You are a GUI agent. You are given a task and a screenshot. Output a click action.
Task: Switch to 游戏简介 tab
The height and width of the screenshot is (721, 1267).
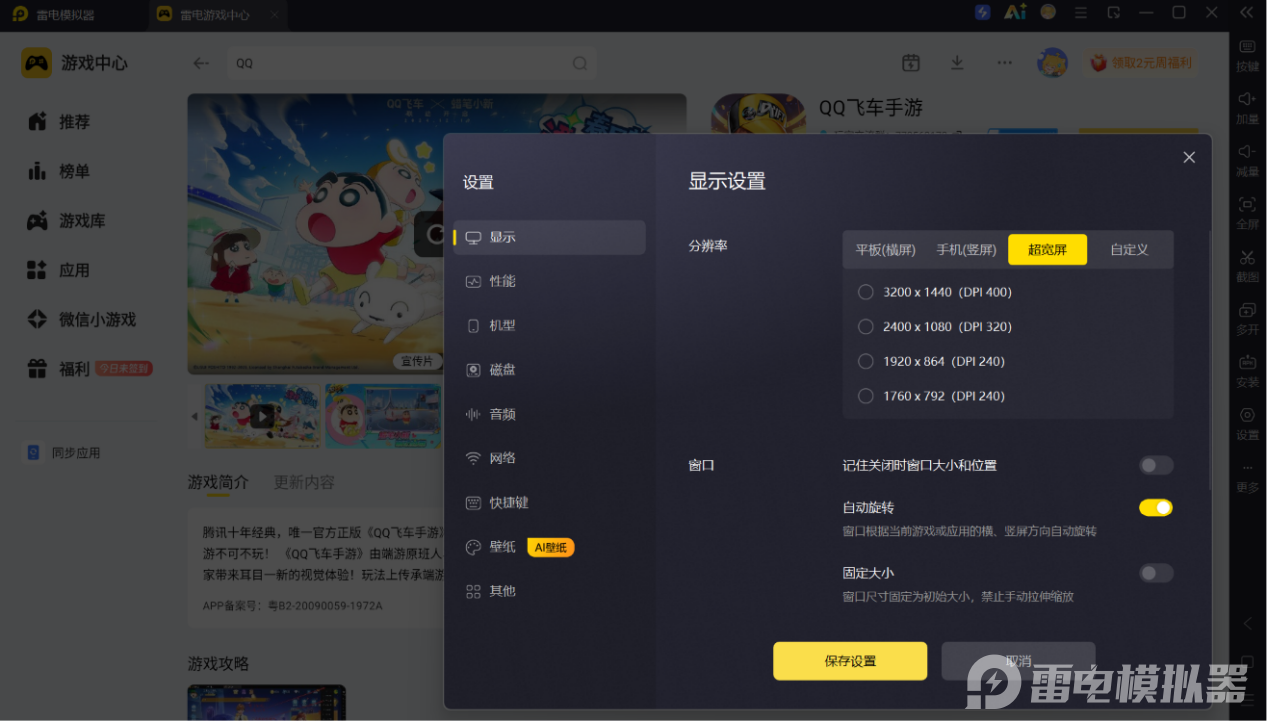coord(218,482)
